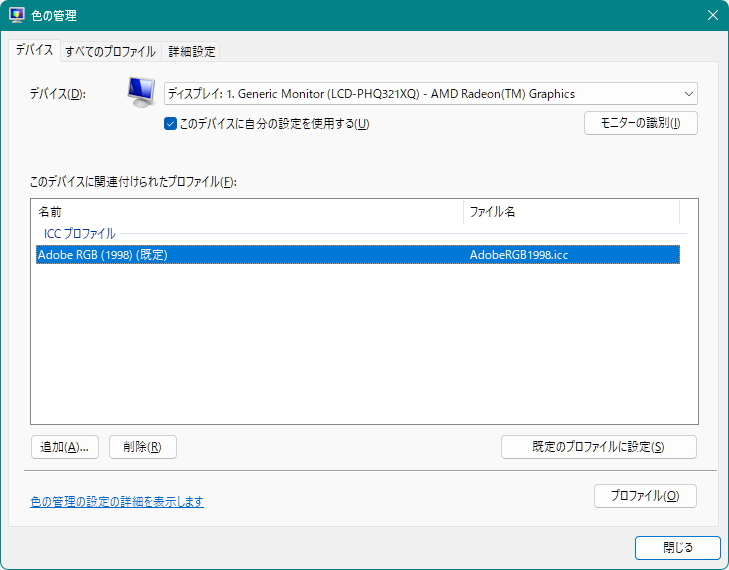Click the ICC プロファイル group heading
The image size is (729, 570).
point(80,234)
